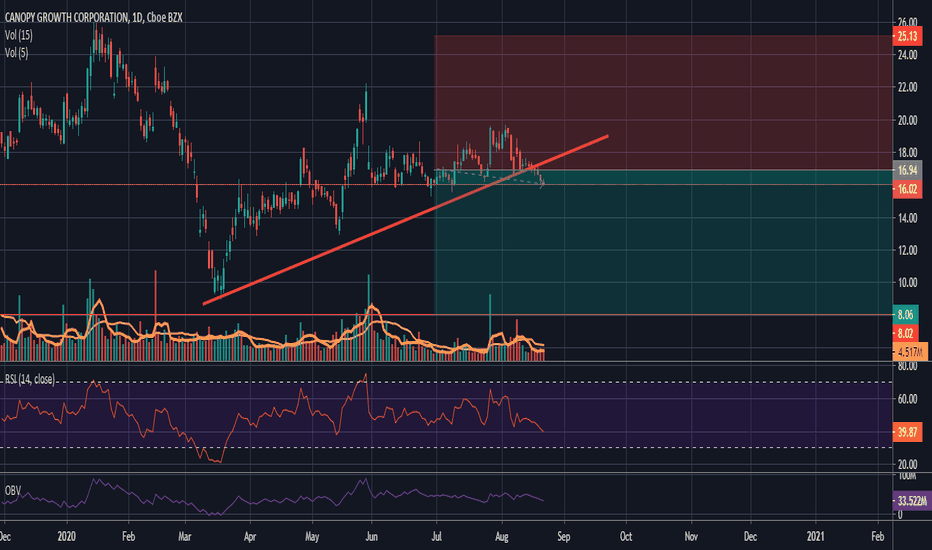Click the 16.02 current price label

coord(907,189)
